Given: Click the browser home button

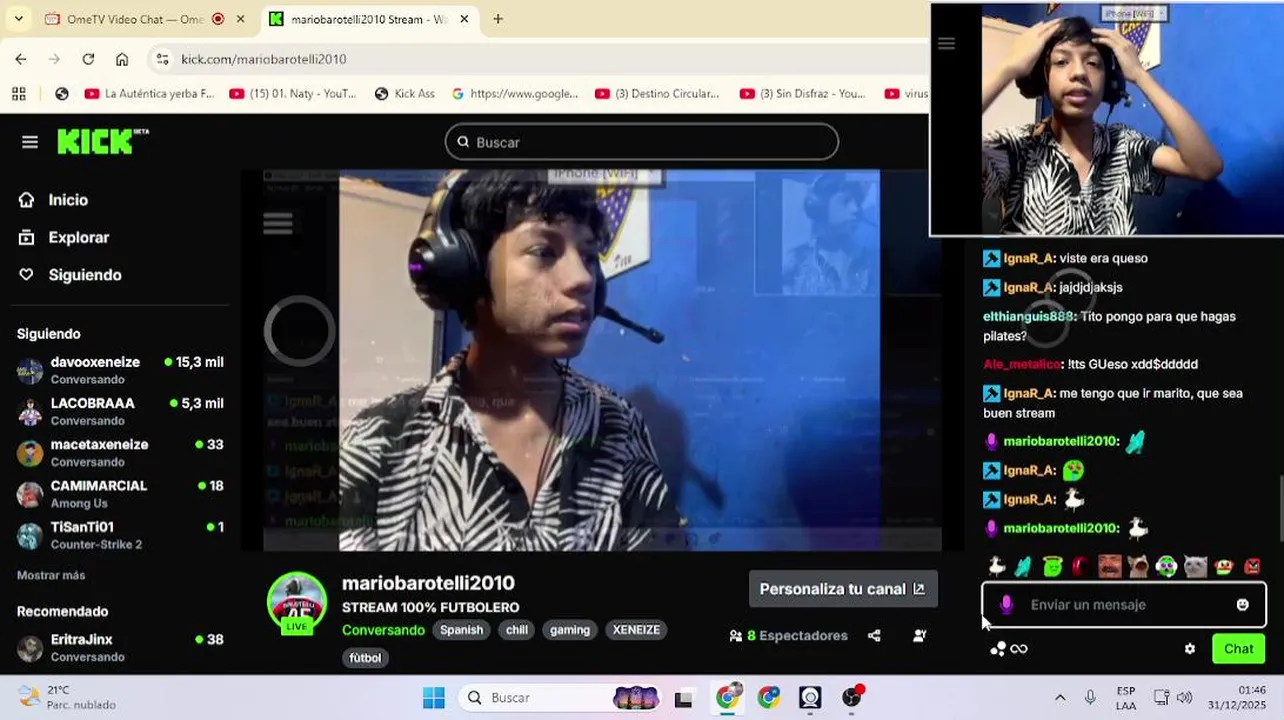Looking at the screenshot, I should point(122,59).
